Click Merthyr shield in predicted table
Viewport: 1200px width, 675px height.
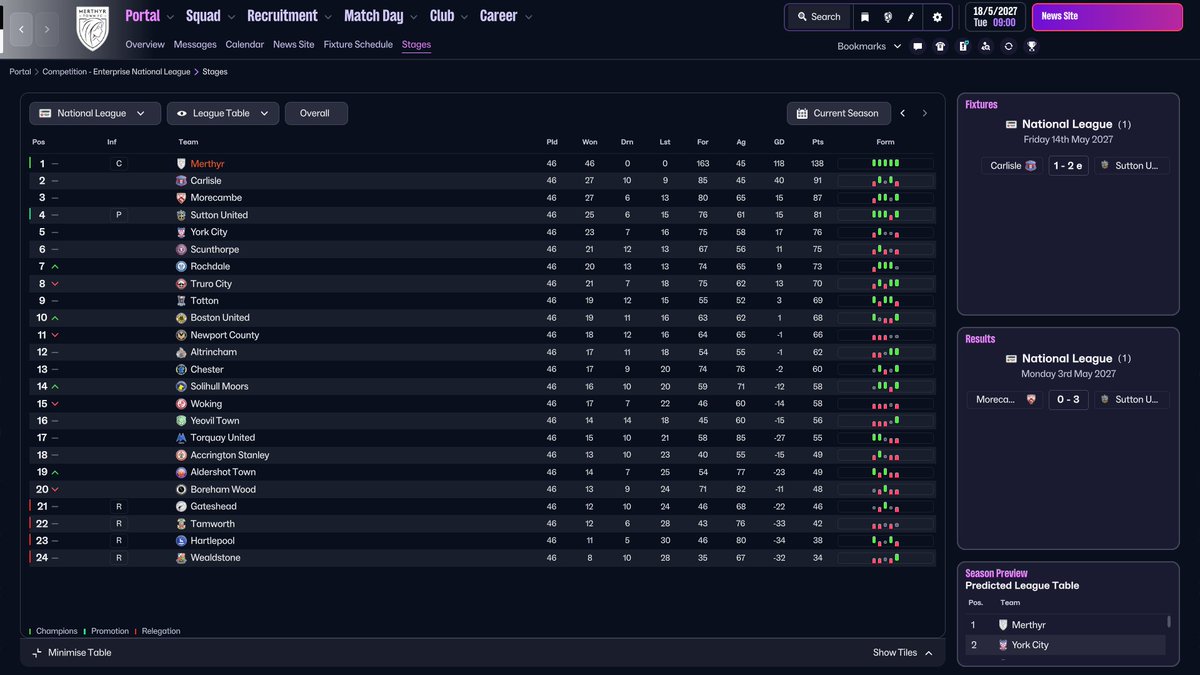1003,625
